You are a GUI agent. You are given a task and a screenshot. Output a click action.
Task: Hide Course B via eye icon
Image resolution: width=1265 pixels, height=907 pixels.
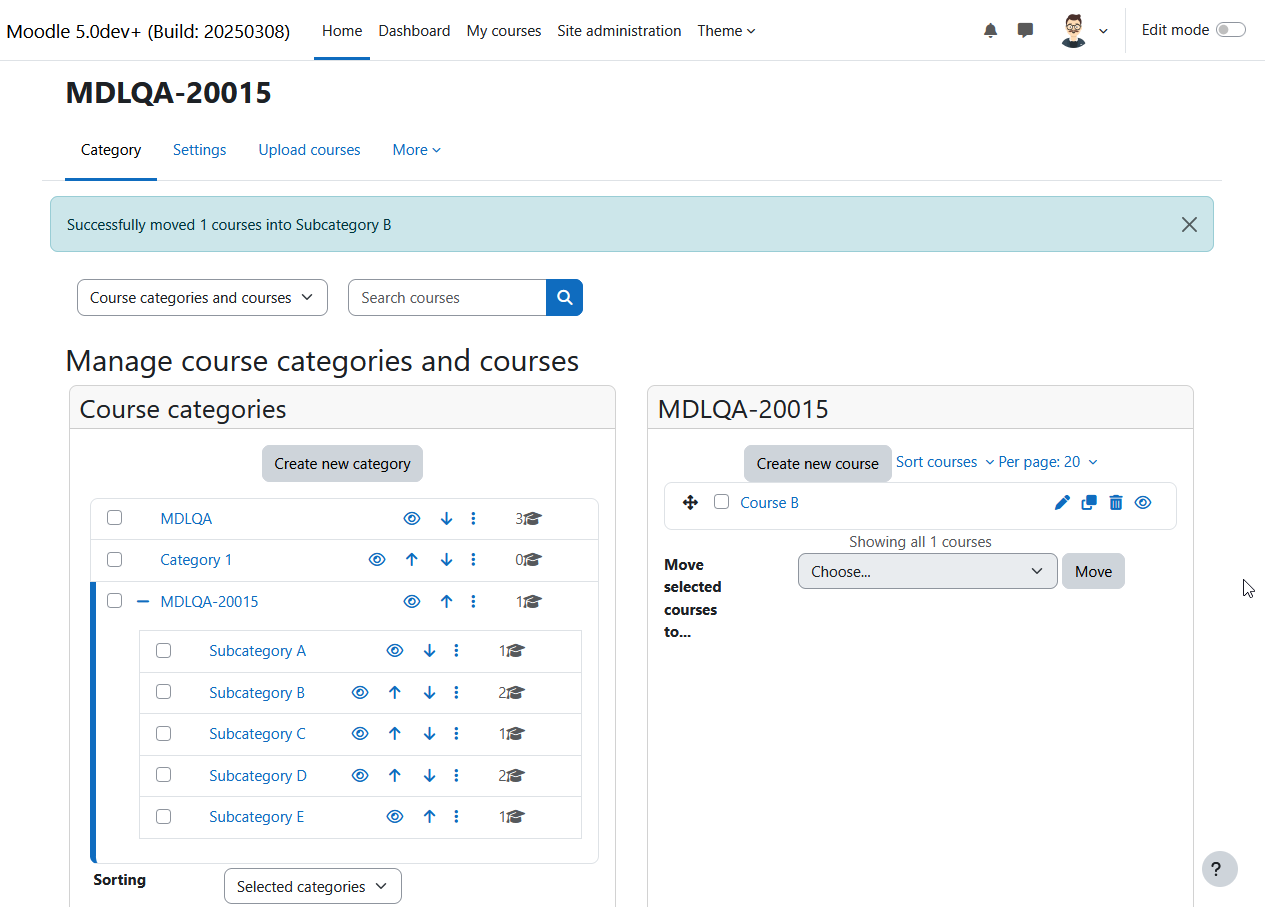coord(1143,502)
